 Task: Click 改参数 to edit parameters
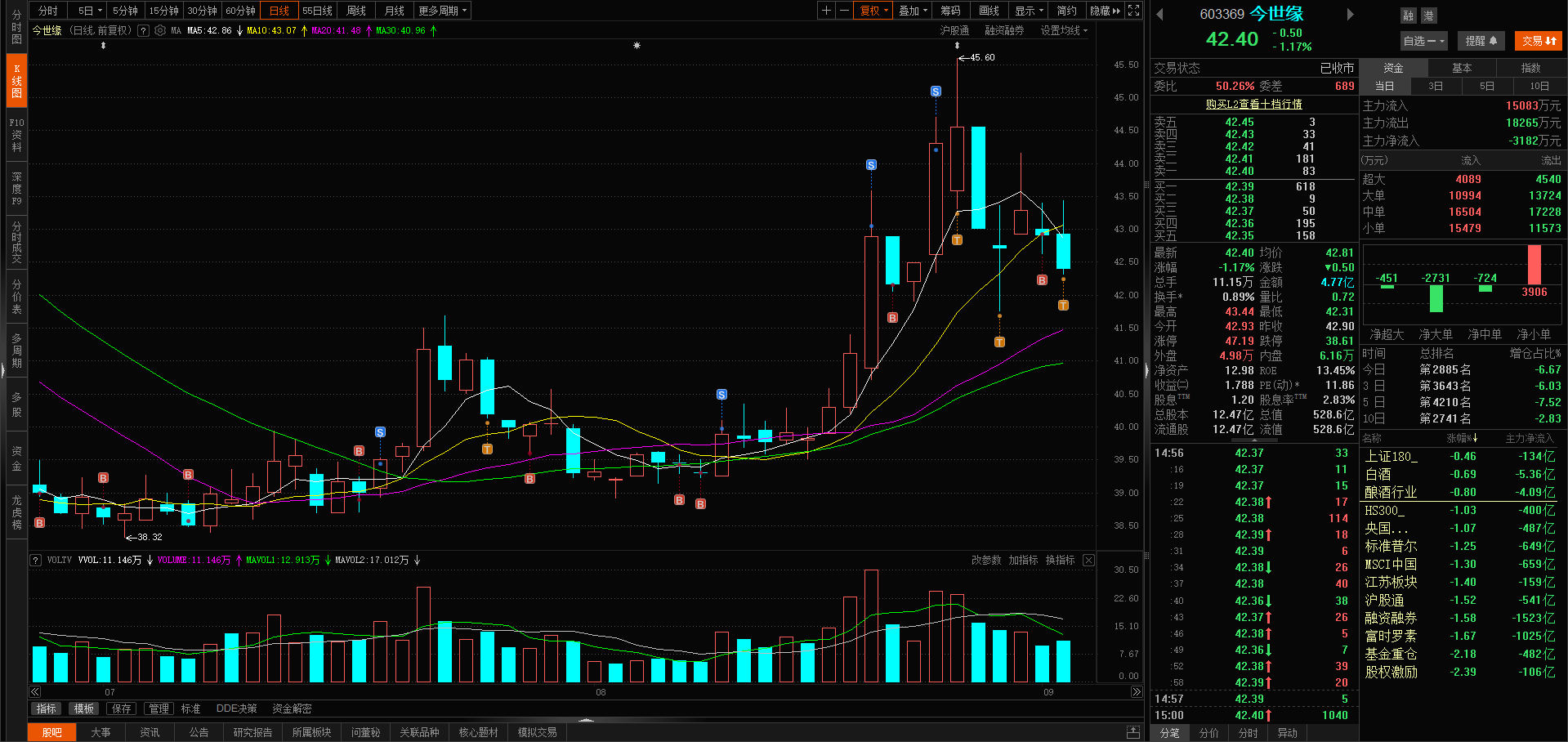click(x=986, y=561)
